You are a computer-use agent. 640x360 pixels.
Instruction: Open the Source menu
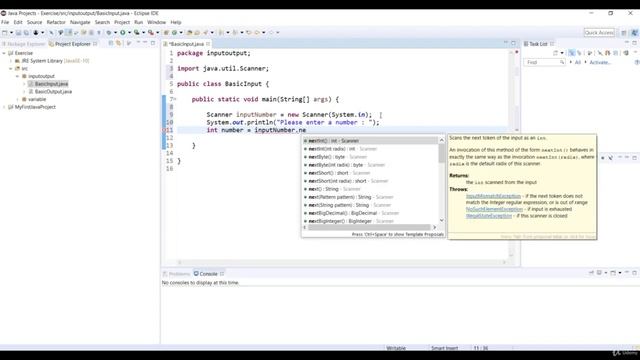[x=34, y=22]
